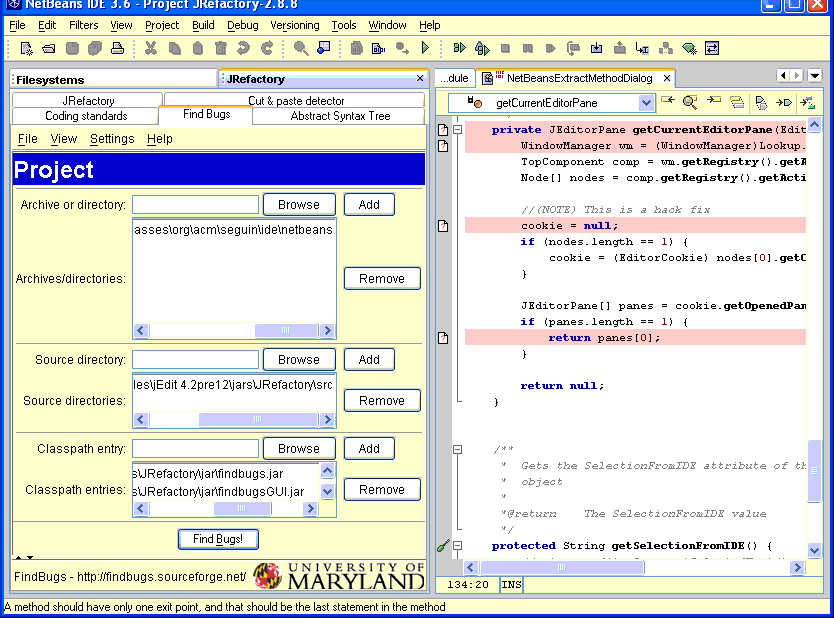Click classpath entries list down arrow

click(x=328, y=492)
